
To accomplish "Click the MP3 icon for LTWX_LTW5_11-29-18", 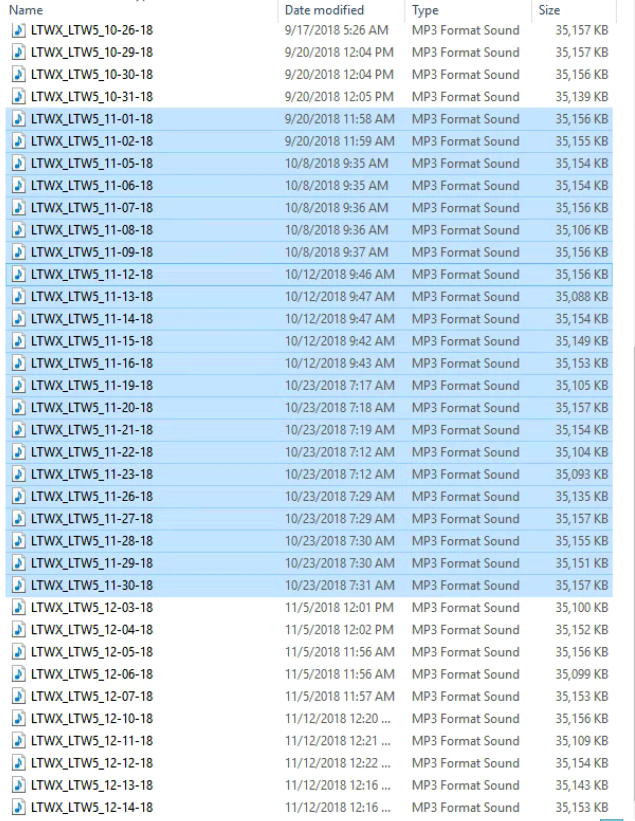I will 19,563.
